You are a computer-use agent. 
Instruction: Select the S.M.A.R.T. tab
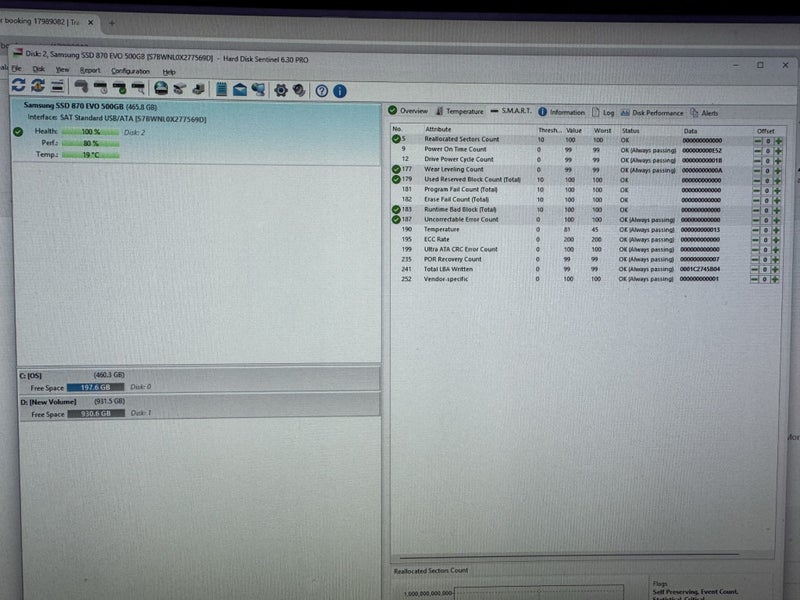click(x=511, y=111)
